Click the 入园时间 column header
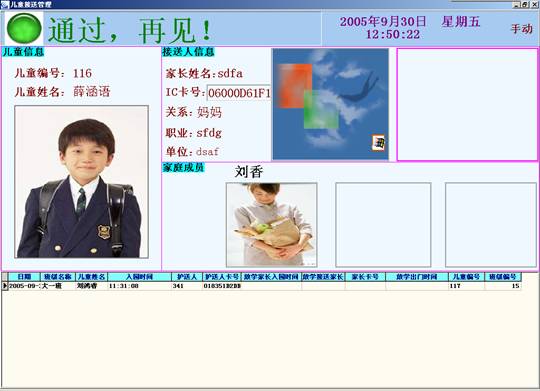 pyautogui.click(x=139, y=277)
